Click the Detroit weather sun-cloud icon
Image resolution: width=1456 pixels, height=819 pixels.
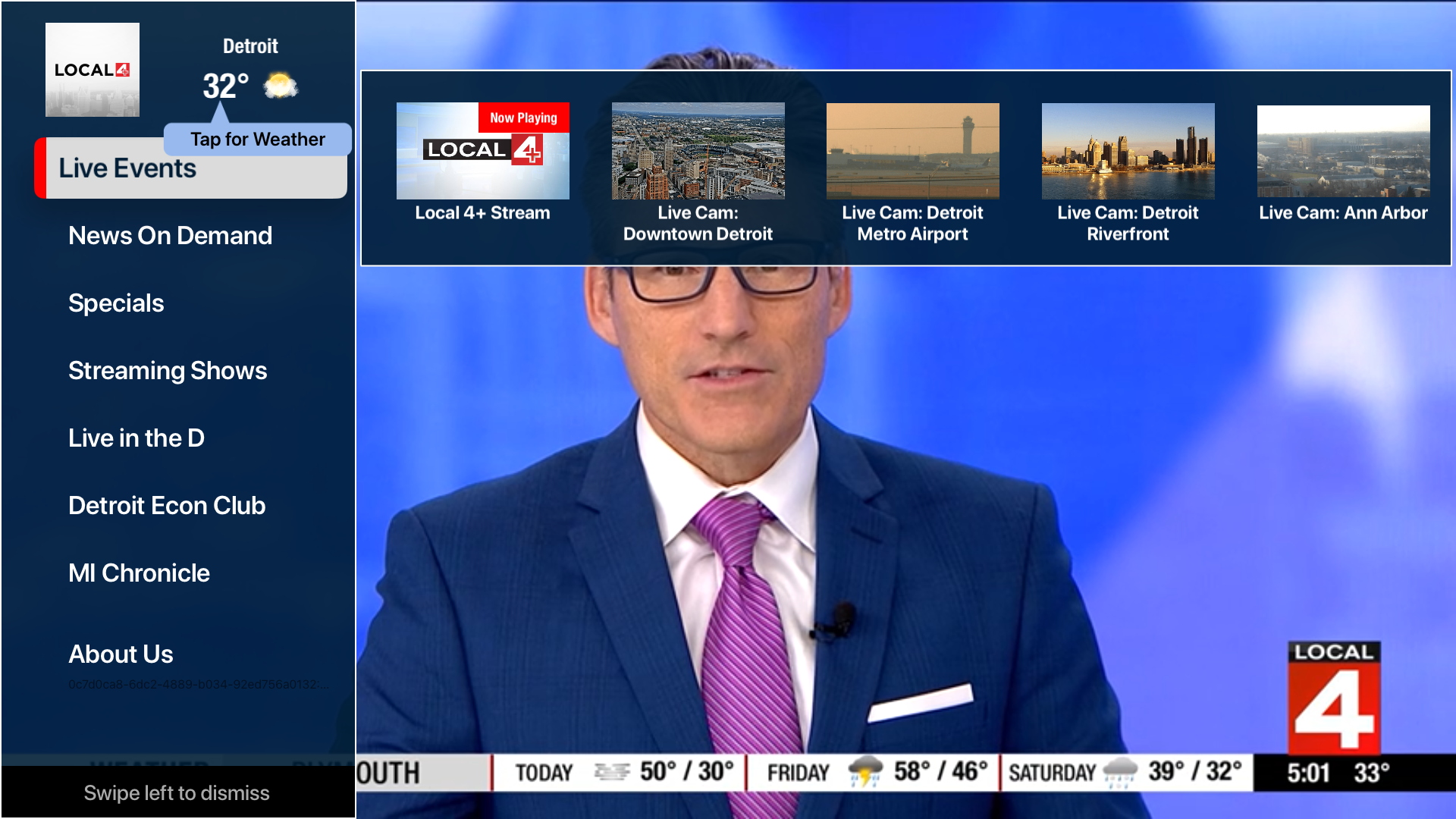(281, 86)
